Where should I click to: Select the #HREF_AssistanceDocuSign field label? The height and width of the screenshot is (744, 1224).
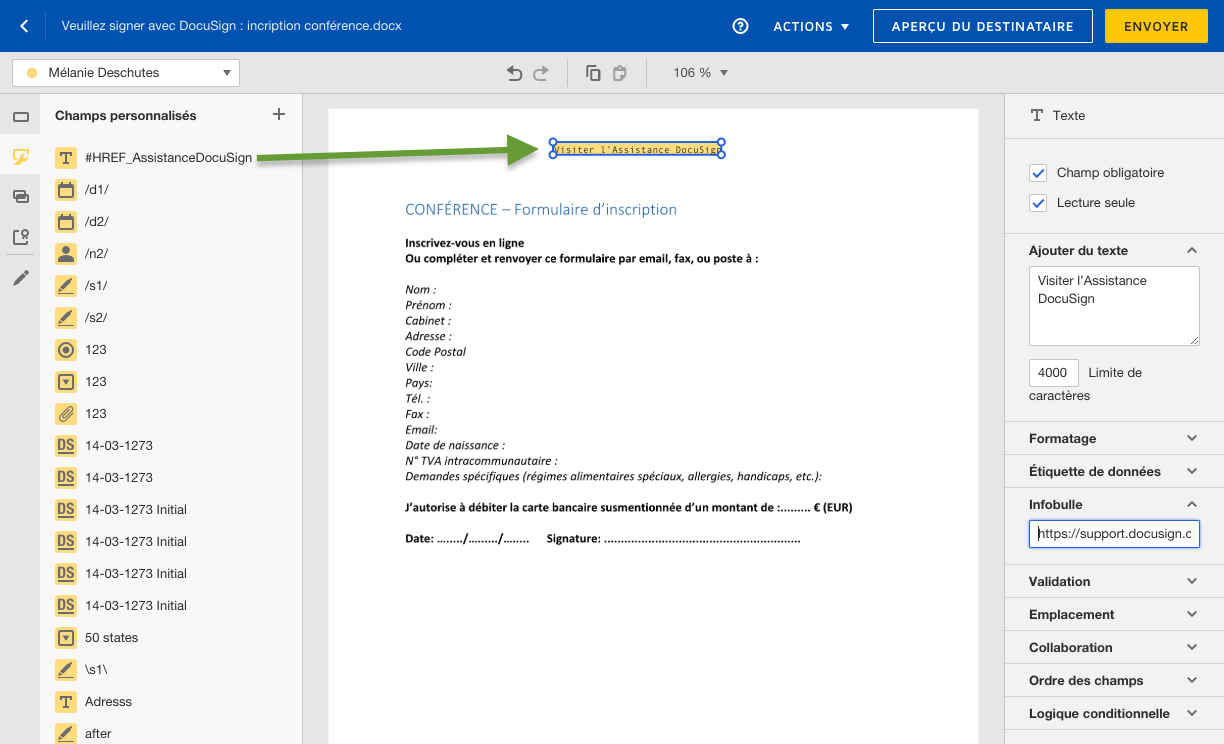coord(169,158)
